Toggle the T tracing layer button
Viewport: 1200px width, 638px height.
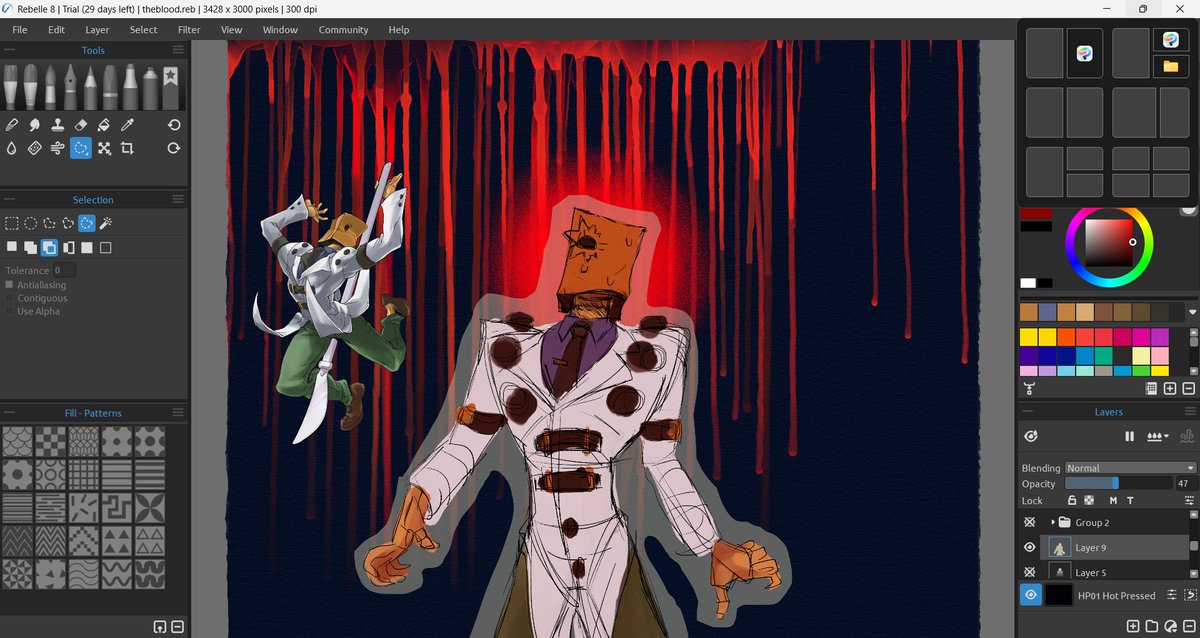point(1130,500)
